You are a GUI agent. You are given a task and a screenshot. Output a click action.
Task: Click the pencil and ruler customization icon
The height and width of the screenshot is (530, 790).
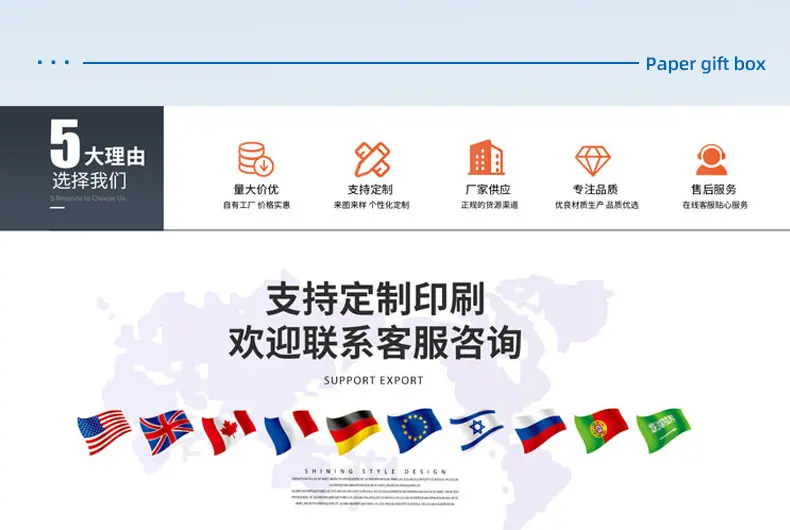372,159
